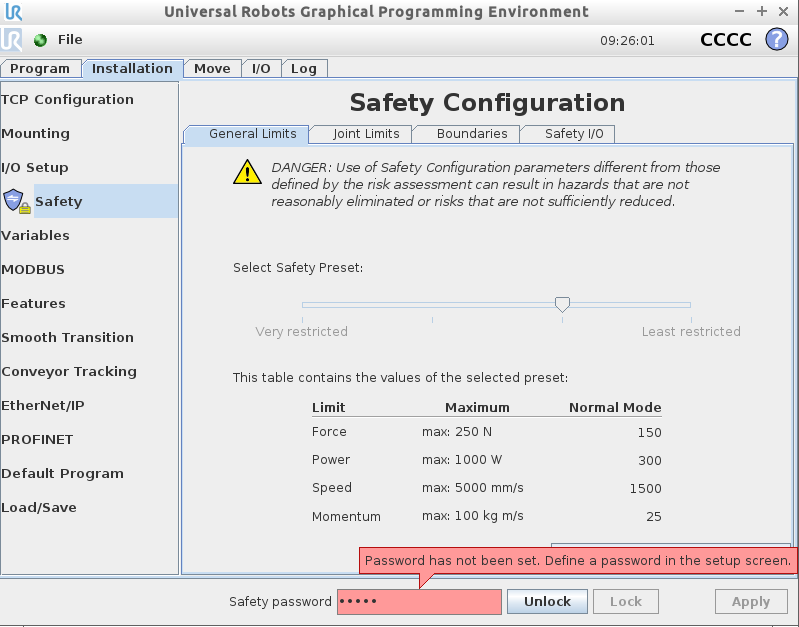The height and width of the screenshot is (627, 799).
Task: Open the File menu
Action: click(x=70, y=40)
